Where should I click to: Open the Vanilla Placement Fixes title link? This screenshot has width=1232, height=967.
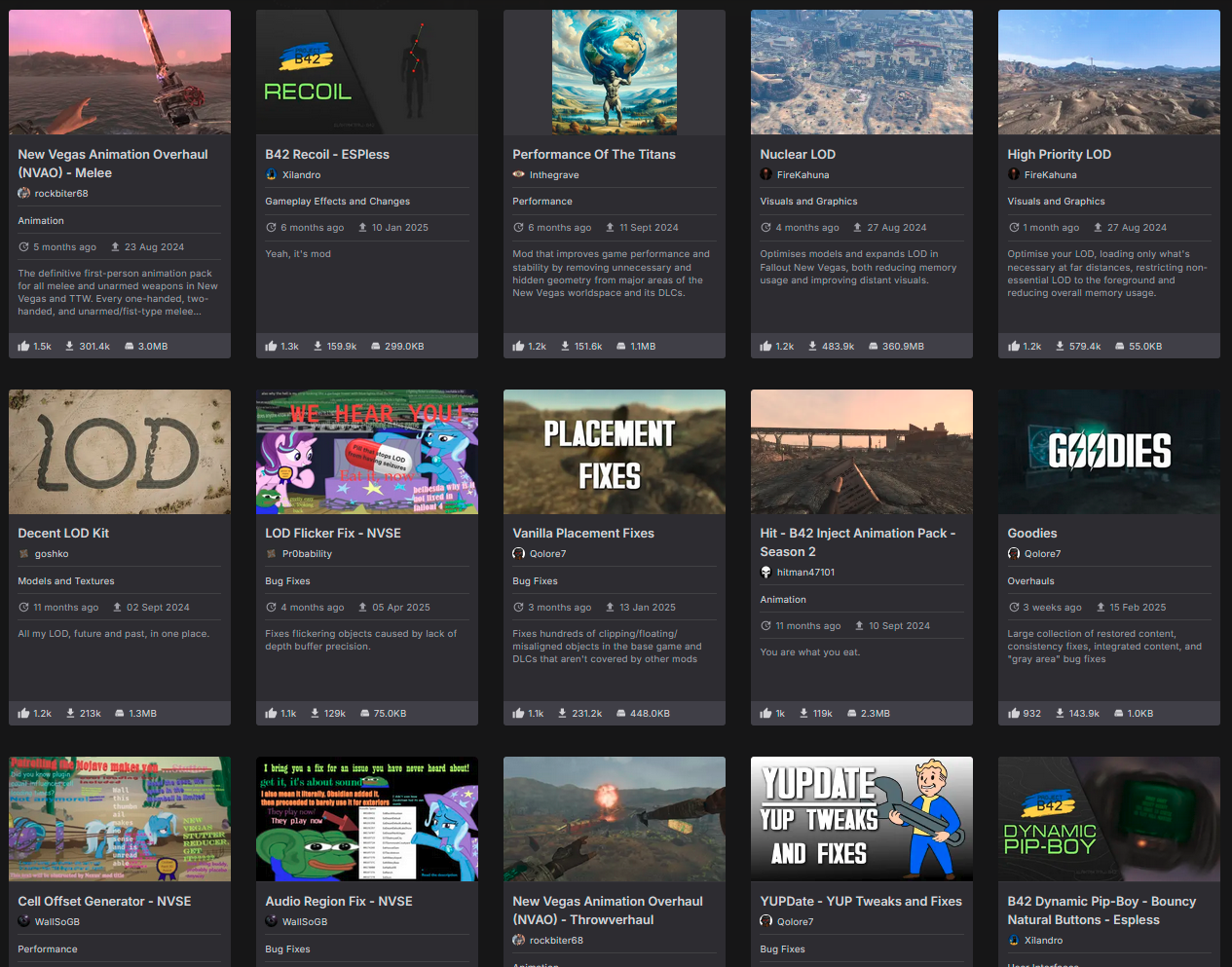pos(583,533)
